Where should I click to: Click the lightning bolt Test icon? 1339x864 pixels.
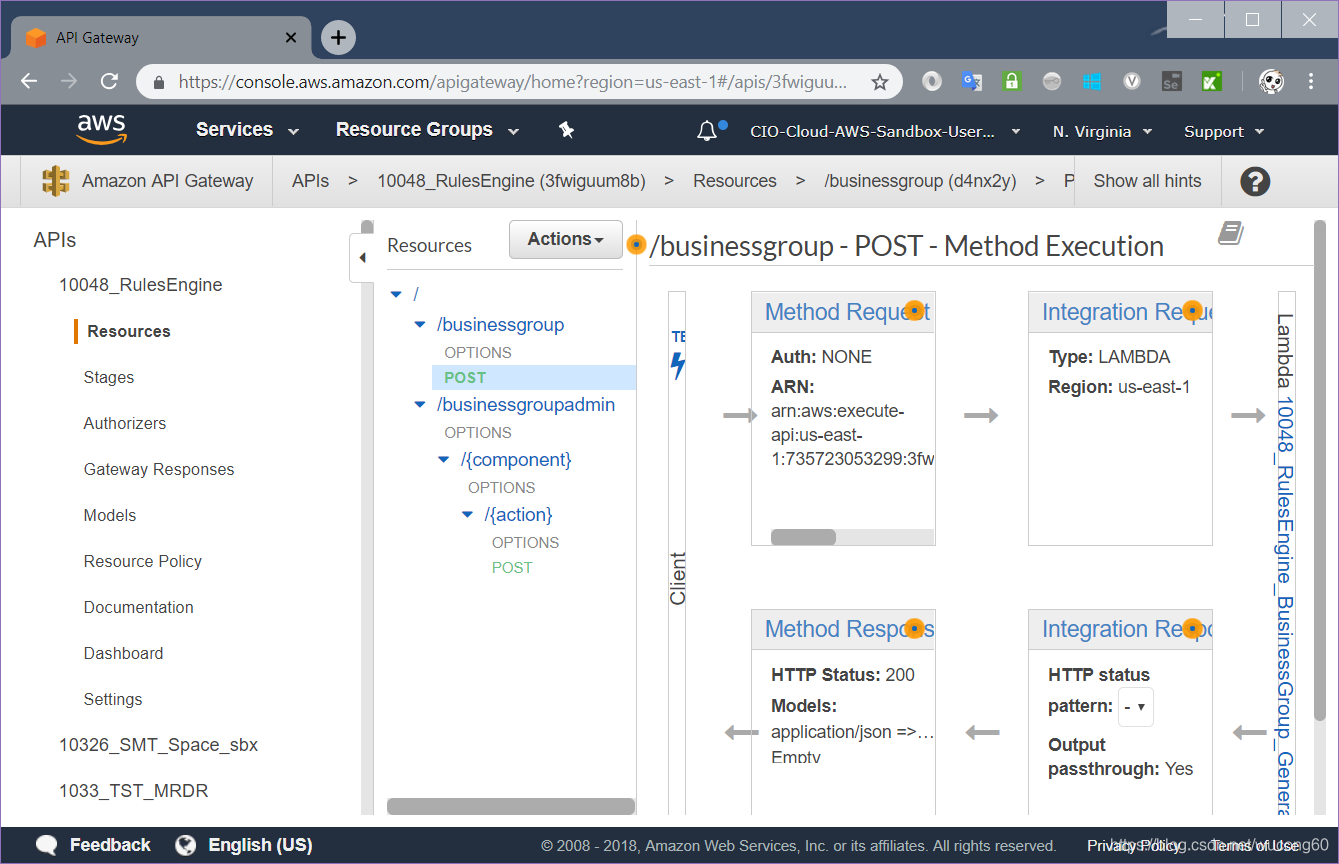[x=678, y=365]
